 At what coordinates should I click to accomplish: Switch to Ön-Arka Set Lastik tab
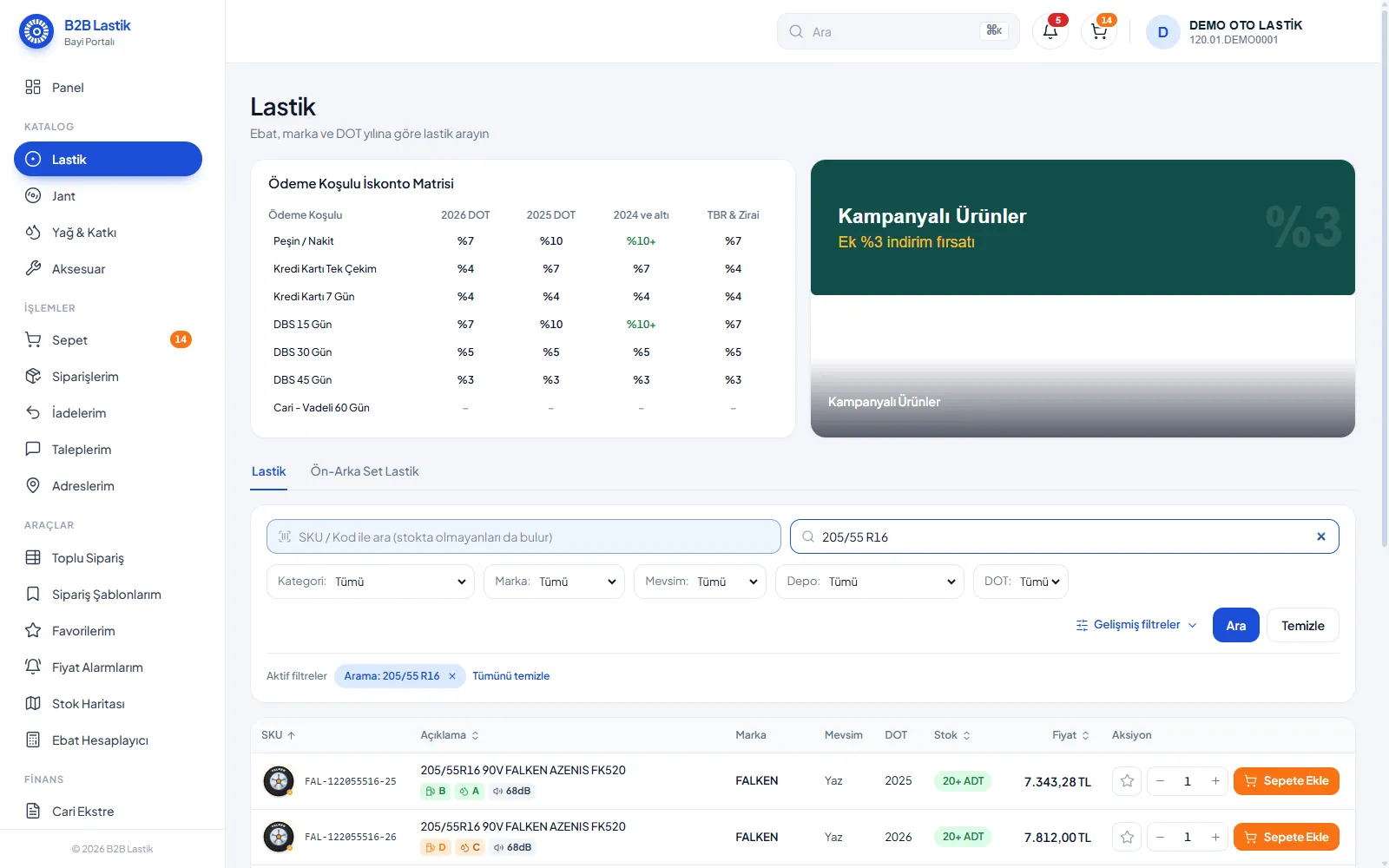pos(365,471)
